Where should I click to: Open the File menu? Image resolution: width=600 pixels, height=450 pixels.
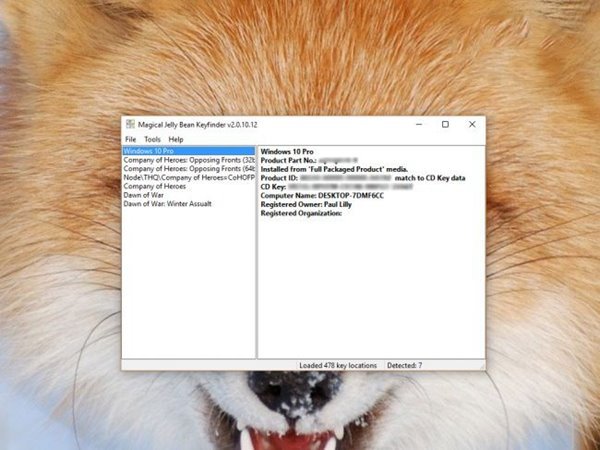[x=130, y=139]
